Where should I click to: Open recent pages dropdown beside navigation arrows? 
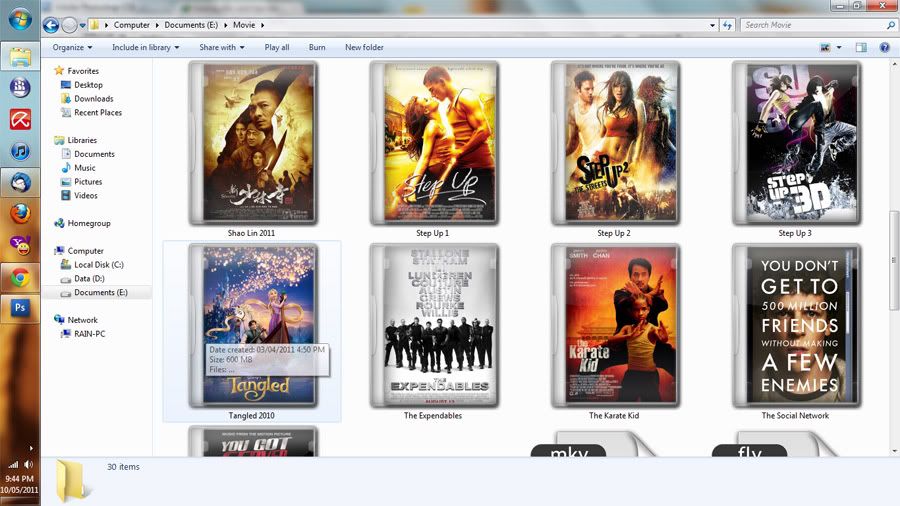point(82,25)
